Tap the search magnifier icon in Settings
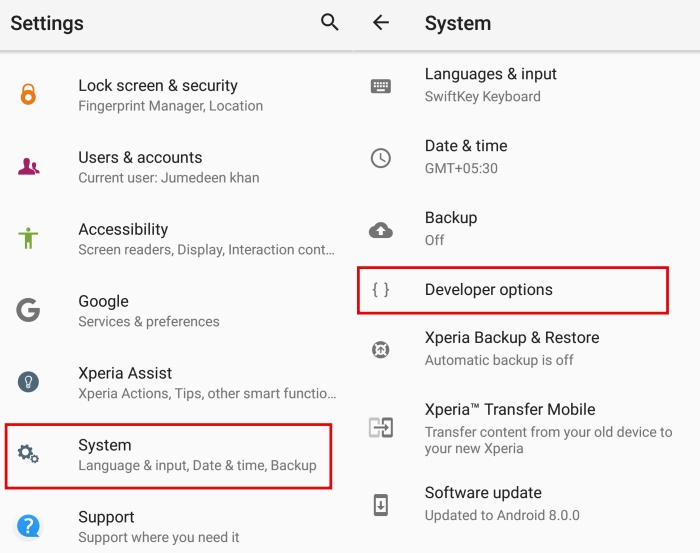 pyautogui.click(x=329, y=22)
